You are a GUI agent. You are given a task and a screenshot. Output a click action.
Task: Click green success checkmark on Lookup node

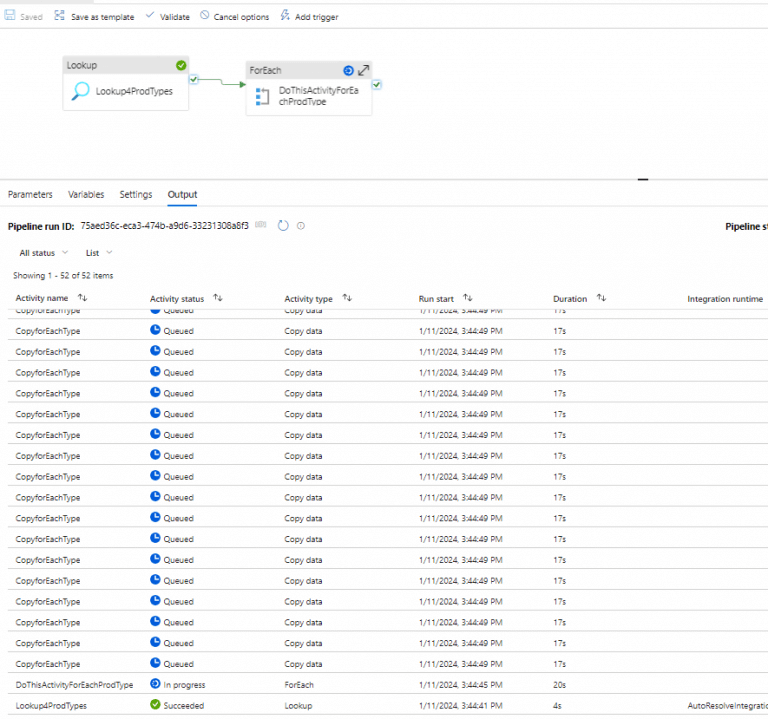(x=181, y=65)
